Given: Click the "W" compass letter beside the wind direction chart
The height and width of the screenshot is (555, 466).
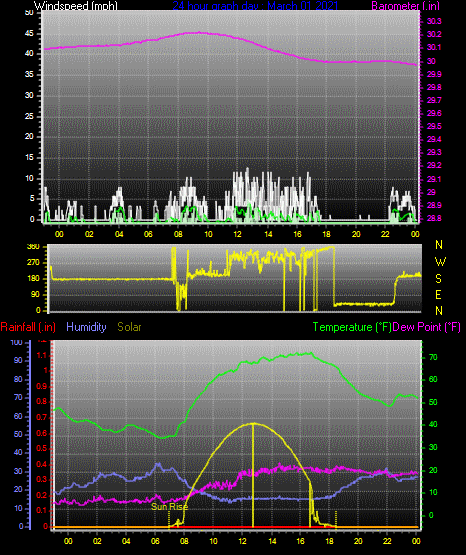Looking at the screenshot, I should click(440, 262).
